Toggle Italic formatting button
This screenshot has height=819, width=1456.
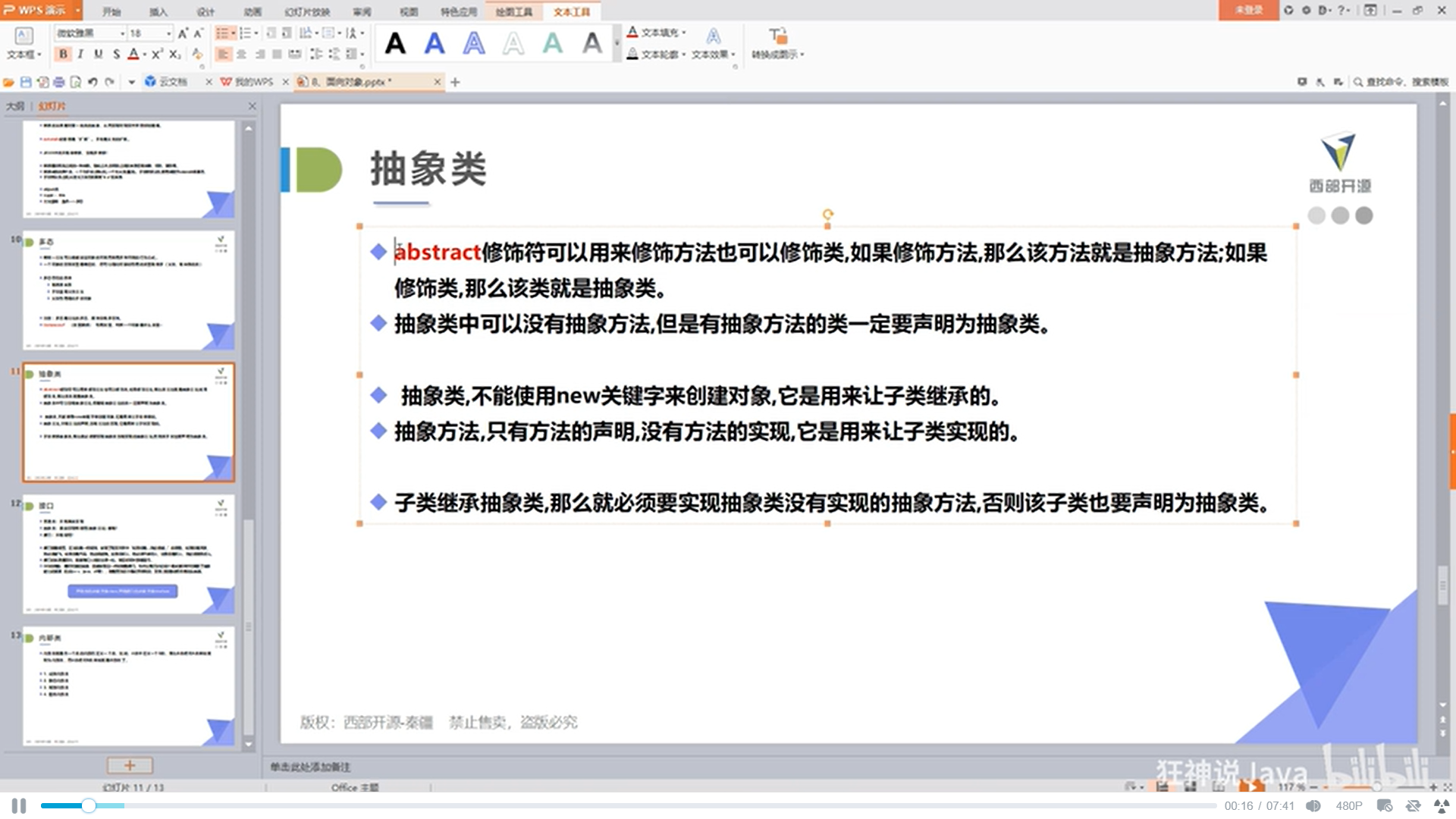[81, 55]
